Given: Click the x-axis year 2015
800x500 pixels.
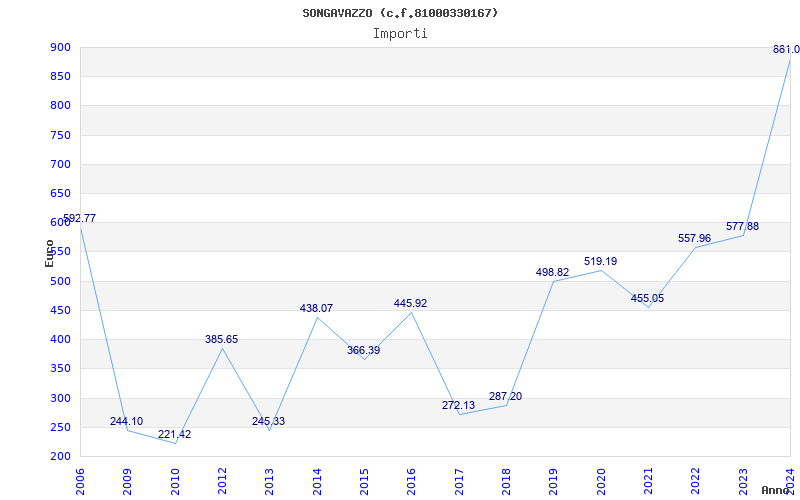Looking at the screenshot, I should coord(364,481).
